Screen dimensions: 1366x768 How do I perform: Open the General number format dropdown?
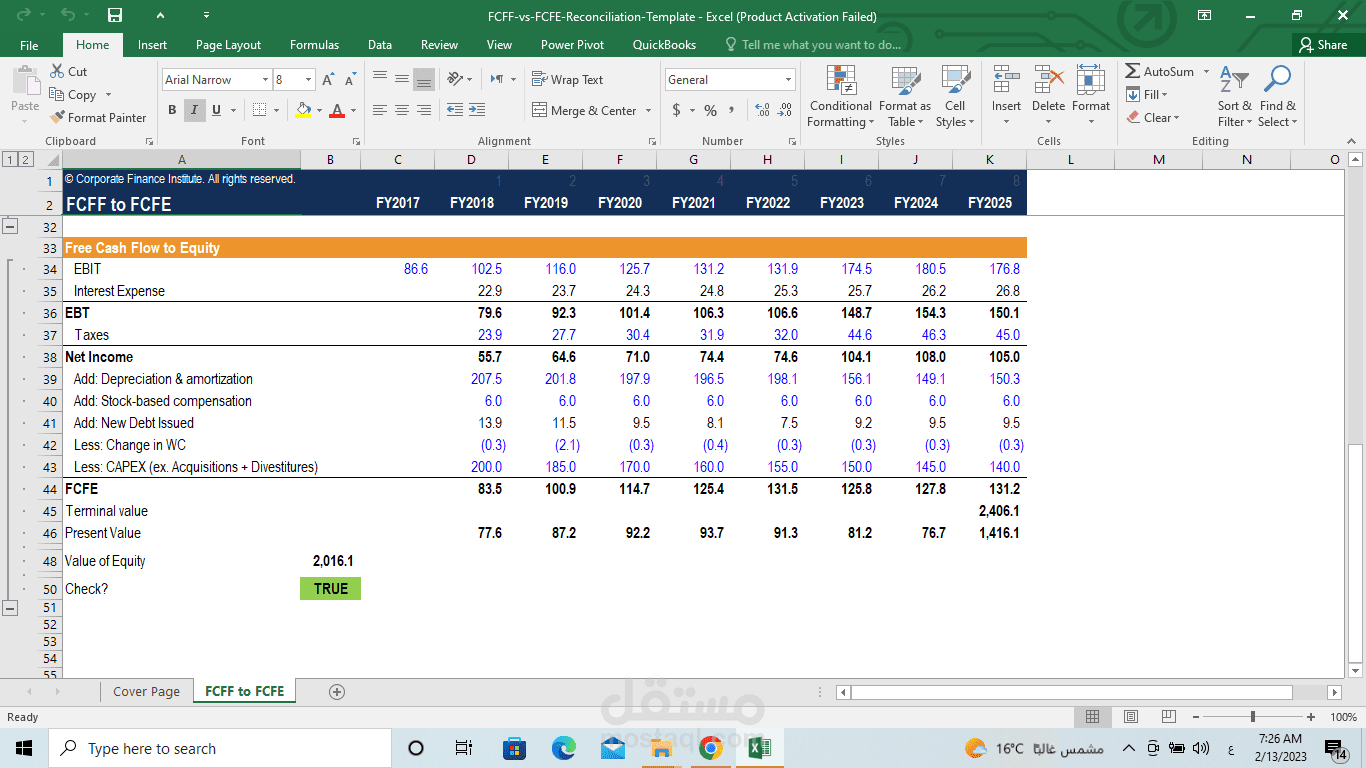click(x=788, y=80)
